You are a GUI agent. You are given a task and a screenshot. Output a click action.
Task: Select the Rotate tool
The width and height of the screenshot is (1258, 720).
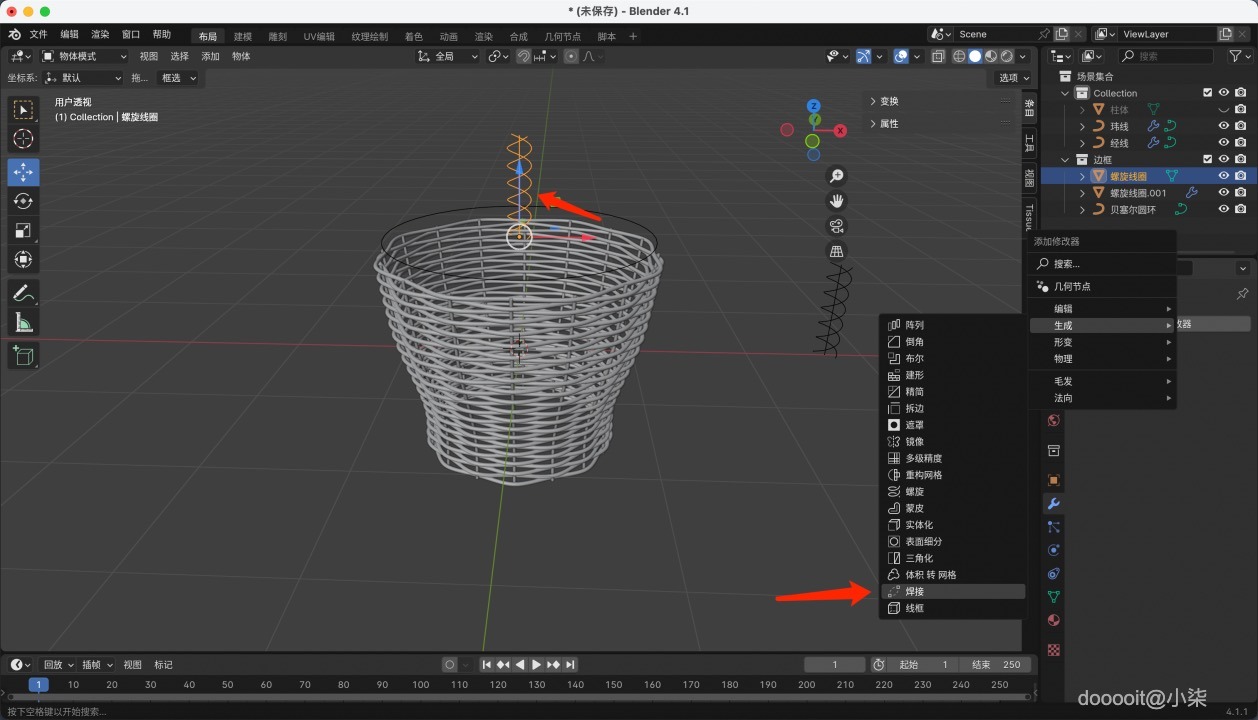tap(23, 201)
